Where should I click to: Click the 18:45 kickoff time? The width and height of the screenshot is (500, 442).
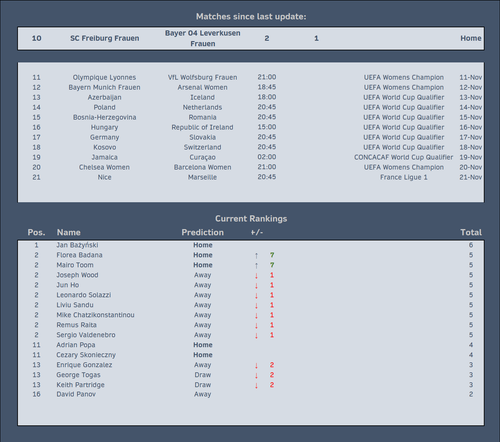tap(267, 87)
